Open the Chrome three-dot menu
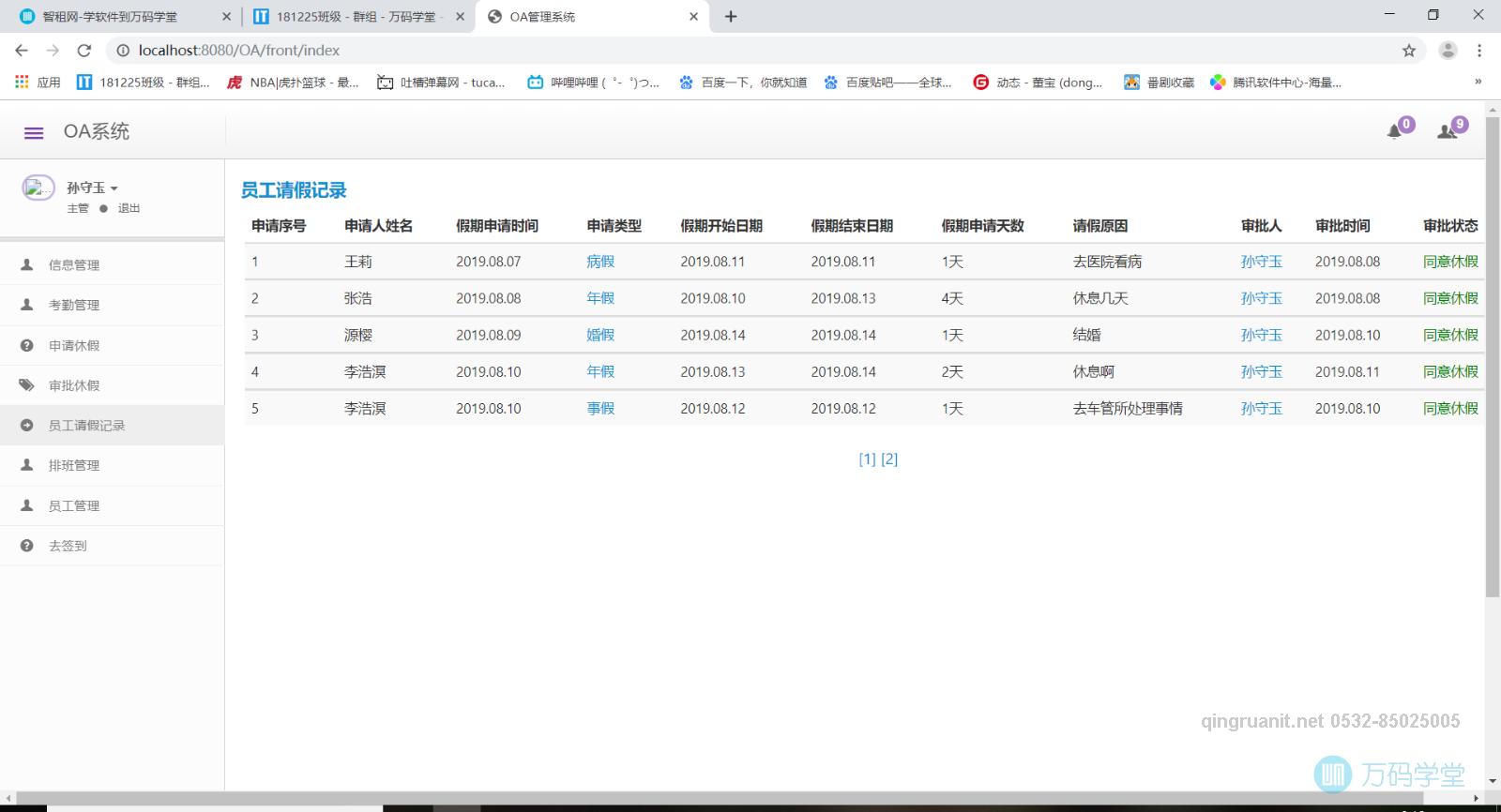The height and width of the screenshot is (812, 1501). [1479, 51]
